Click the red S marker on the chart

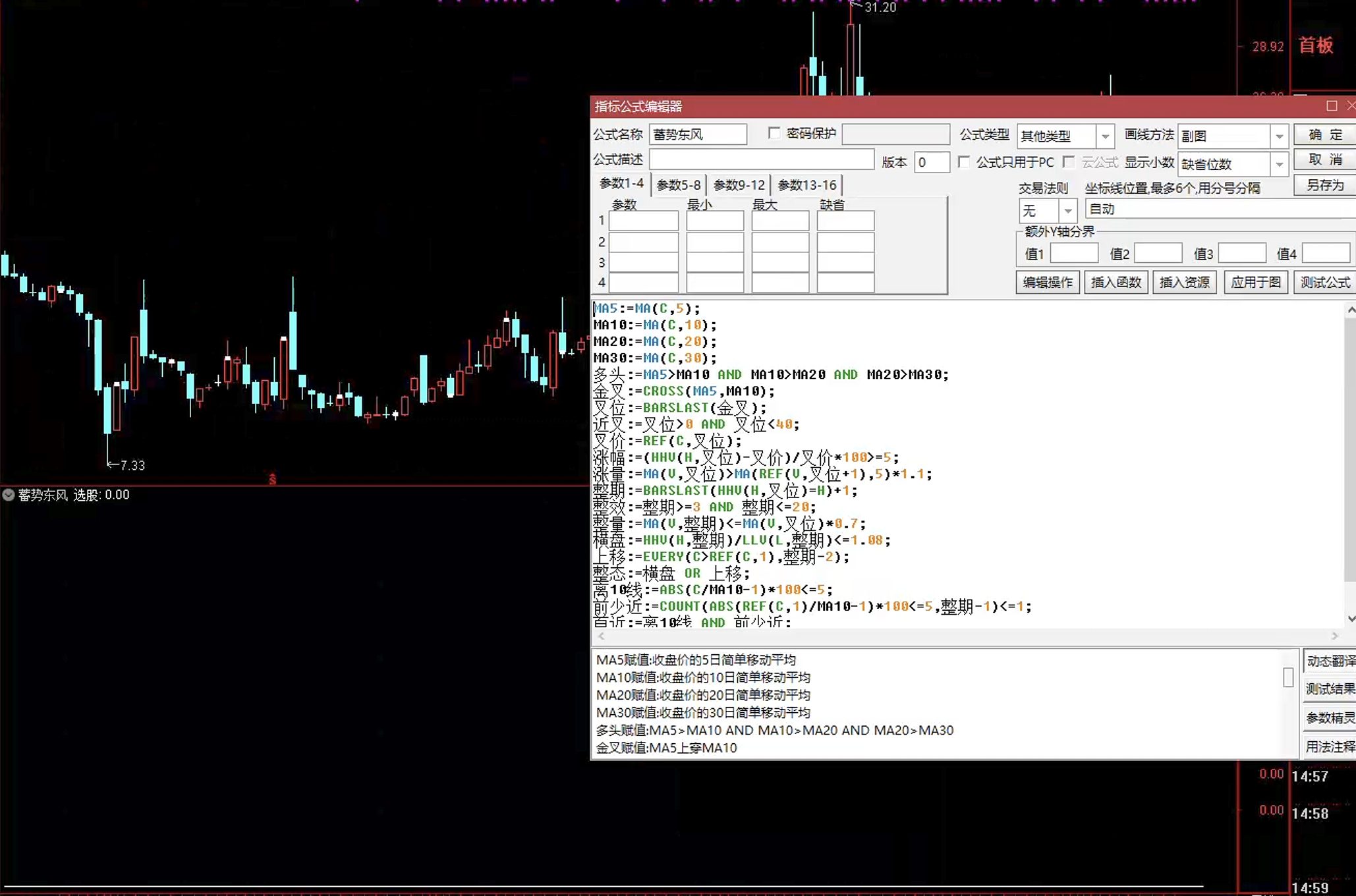(x=272, y=480)
